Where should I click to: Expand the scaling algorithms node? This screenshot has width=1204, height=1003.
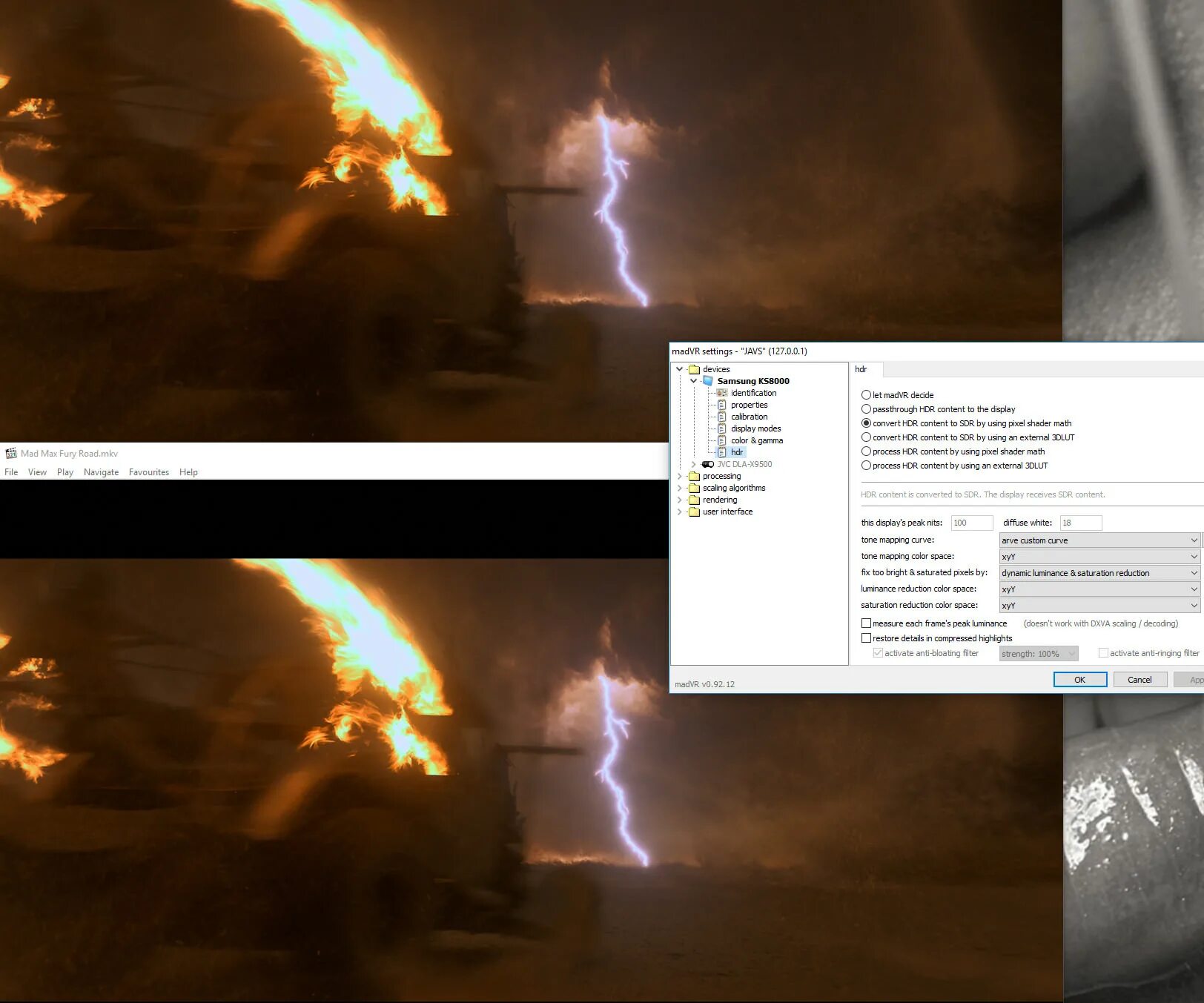click(x=680, y=488)
